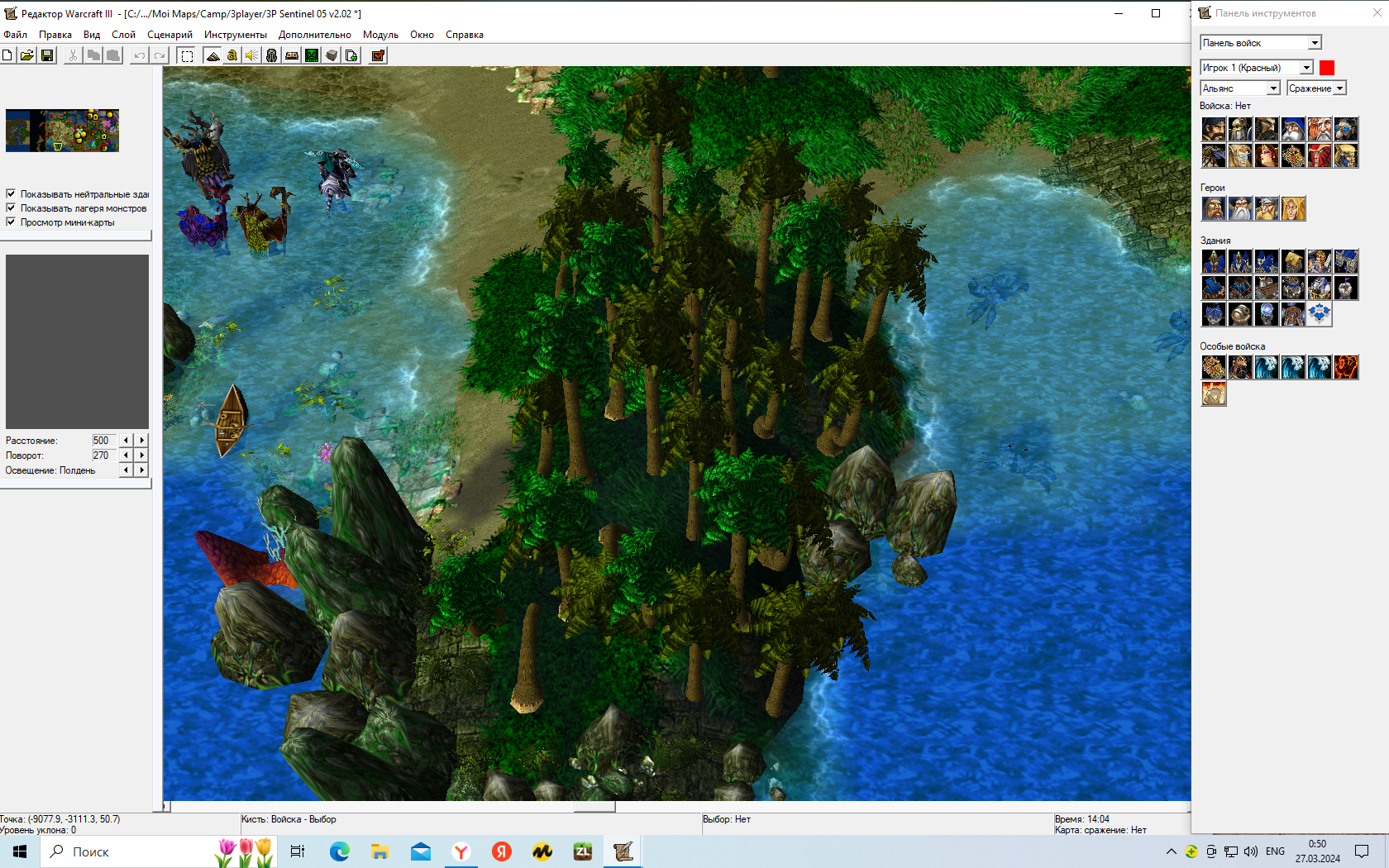Select the Archmage hero portrait
This screenshot has width=1389, height=868.
click(1240, 208)
